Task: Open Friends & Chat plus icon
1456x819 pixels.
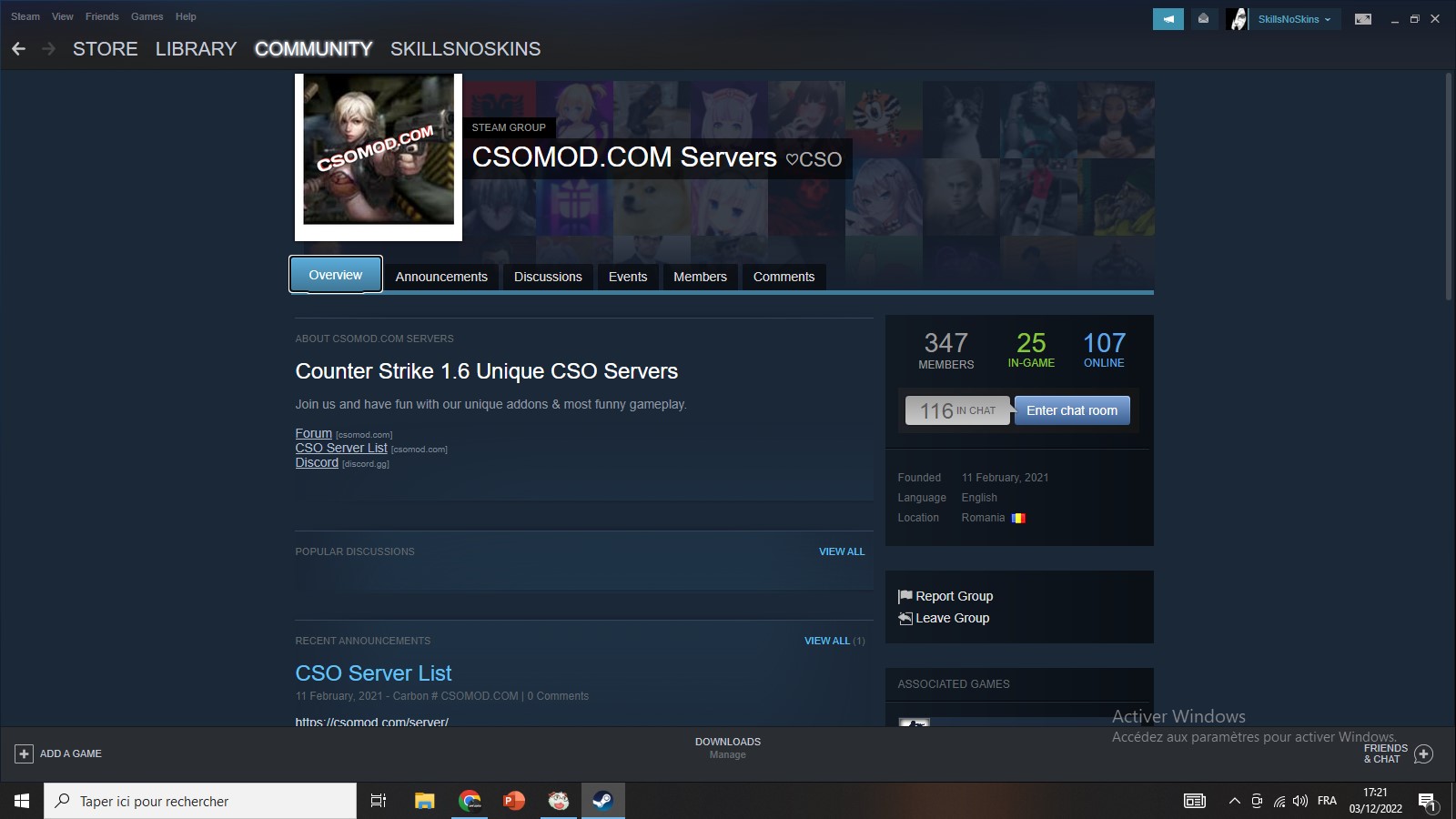Action: tap(1424, 753)
